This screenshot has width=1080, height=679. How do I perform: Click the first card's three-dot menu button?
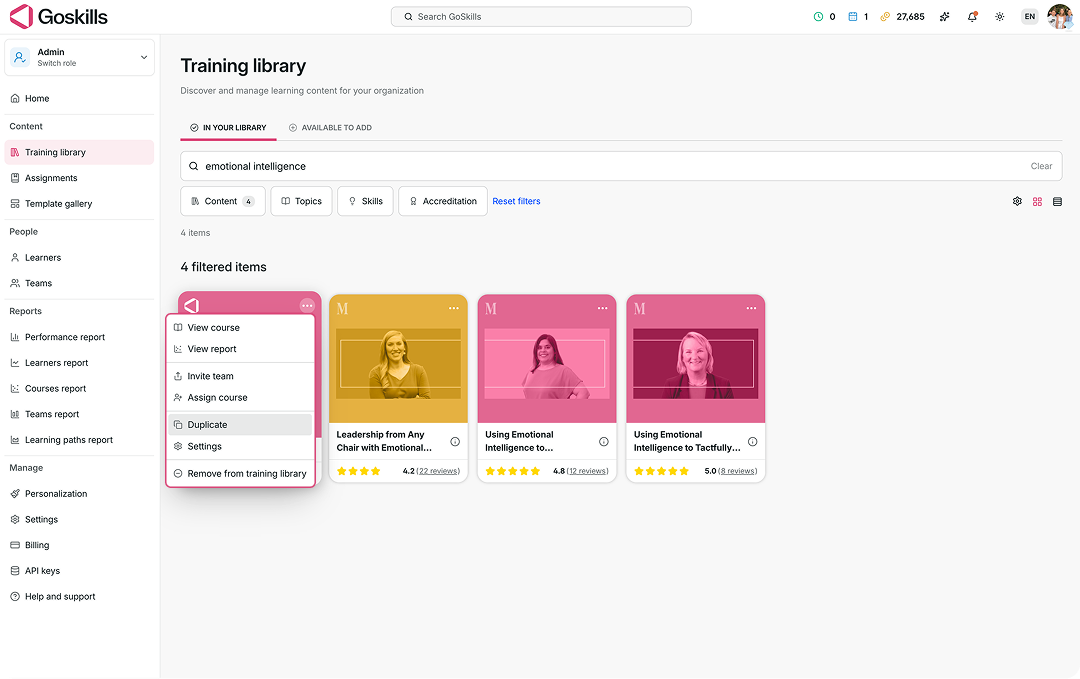coord(307,306)
